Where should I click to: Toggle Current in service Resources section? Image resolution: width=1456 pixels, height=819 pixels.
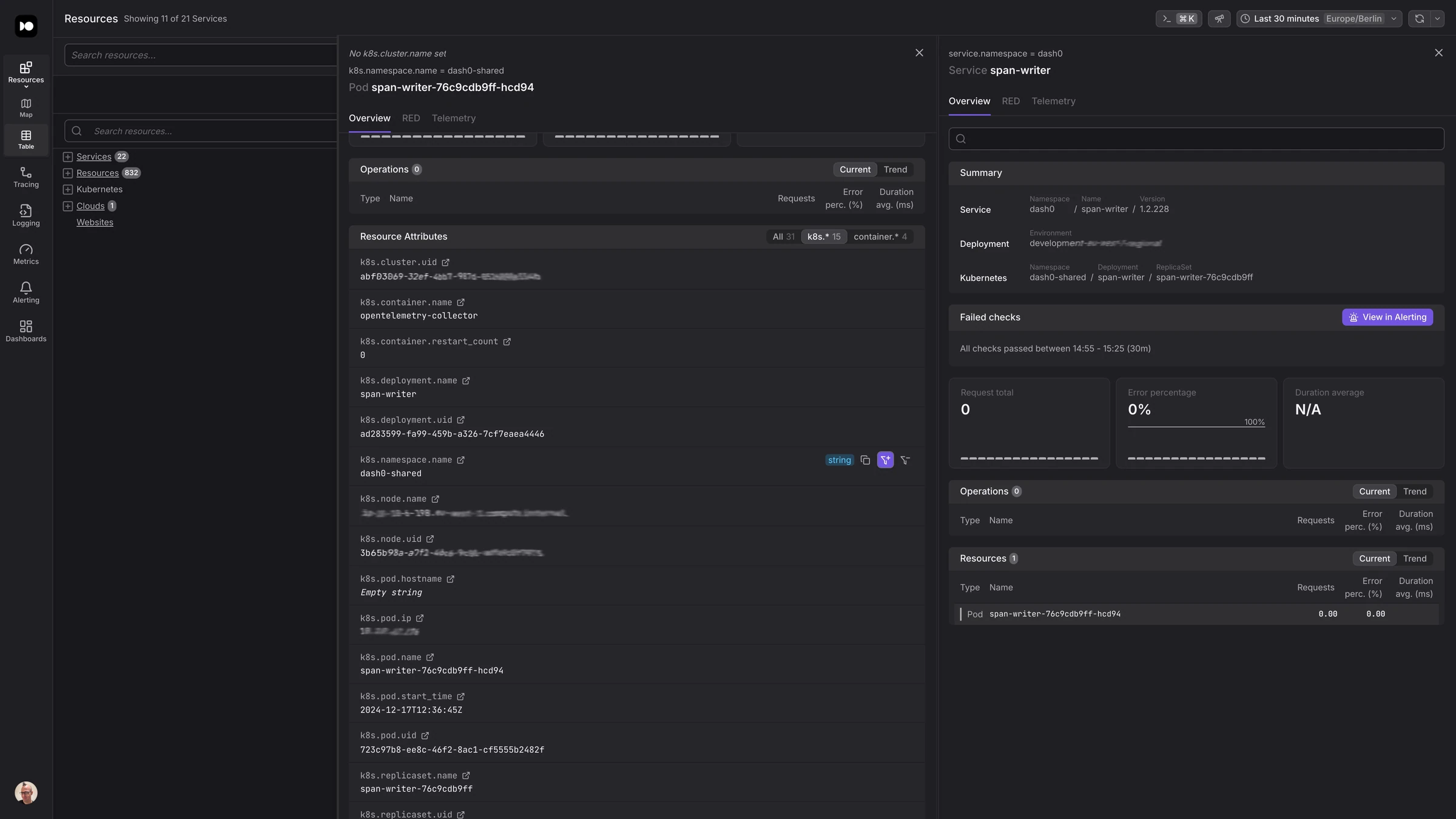click(1374, 559)
